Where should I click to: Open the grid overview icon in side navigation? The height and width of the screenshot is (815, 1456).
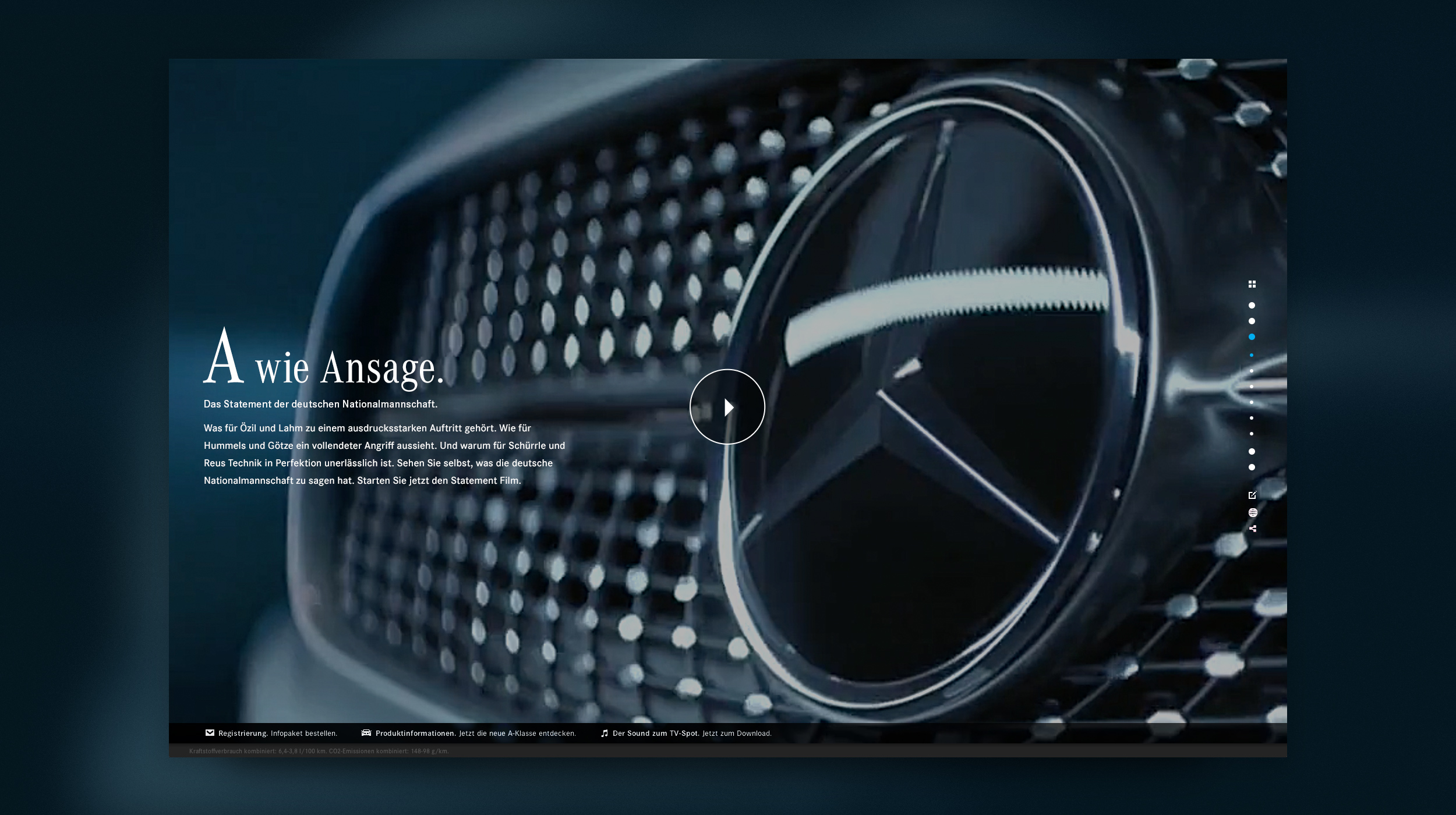coord(1252,284)
